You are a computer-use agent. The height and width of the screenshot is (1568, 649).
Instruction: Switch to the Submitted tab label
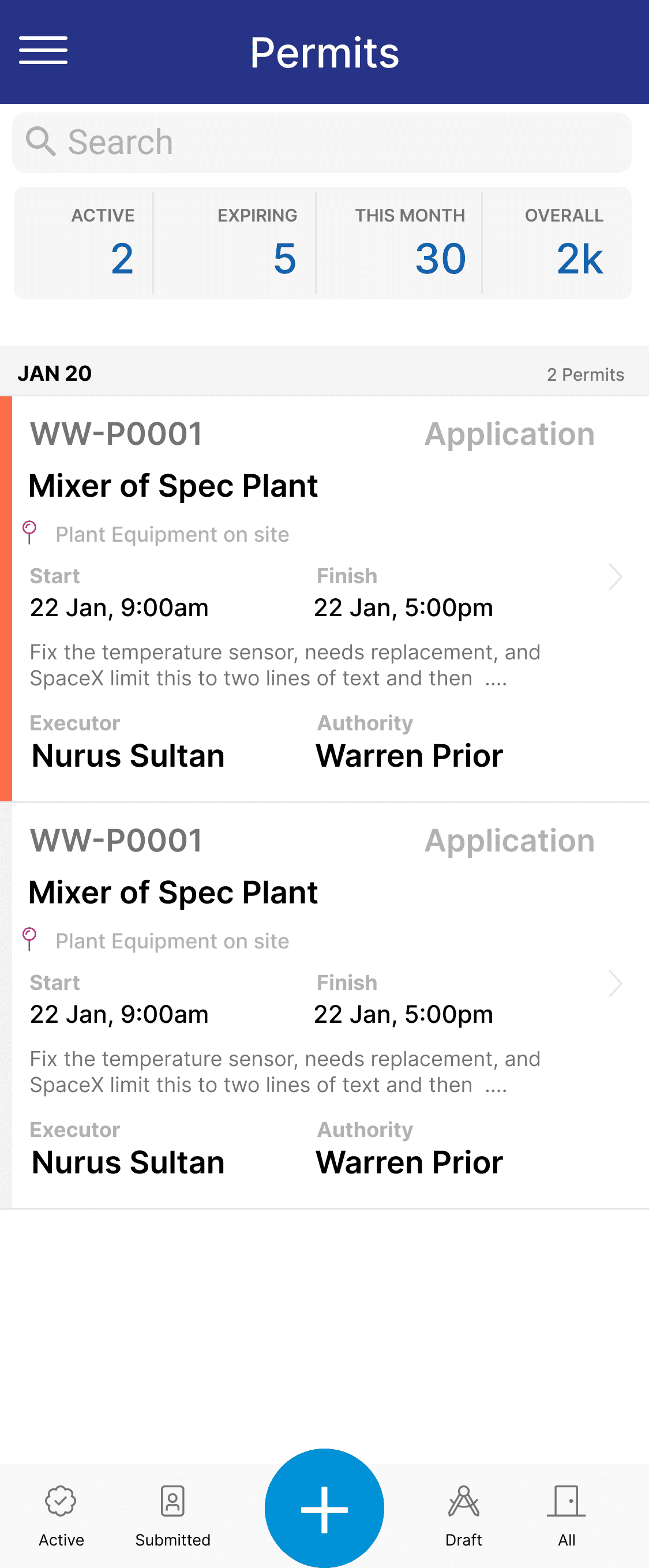click(173, 1539)
